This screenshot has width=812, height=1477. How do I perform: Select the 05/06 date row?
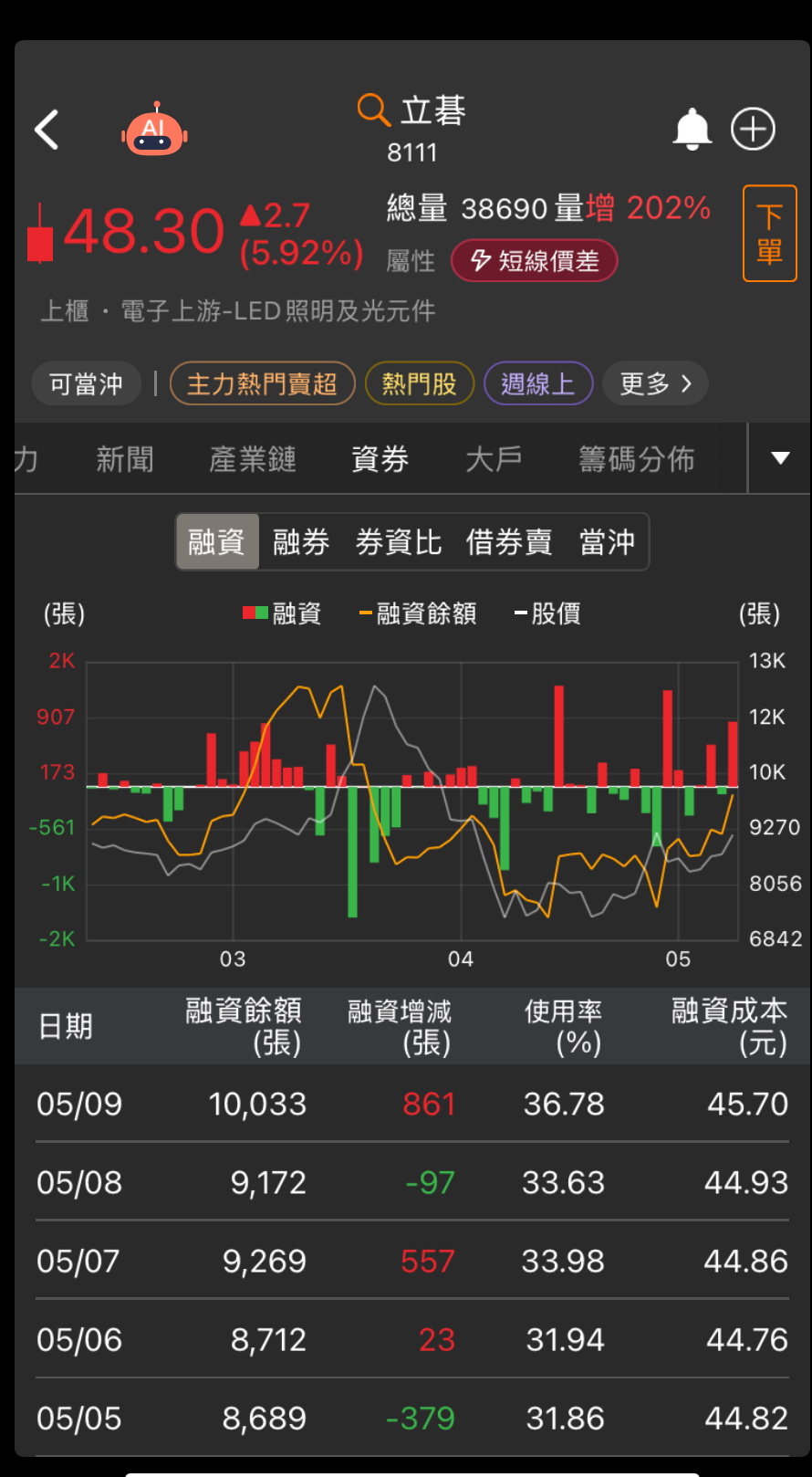pyautogui.click(x=412, y=1339)
